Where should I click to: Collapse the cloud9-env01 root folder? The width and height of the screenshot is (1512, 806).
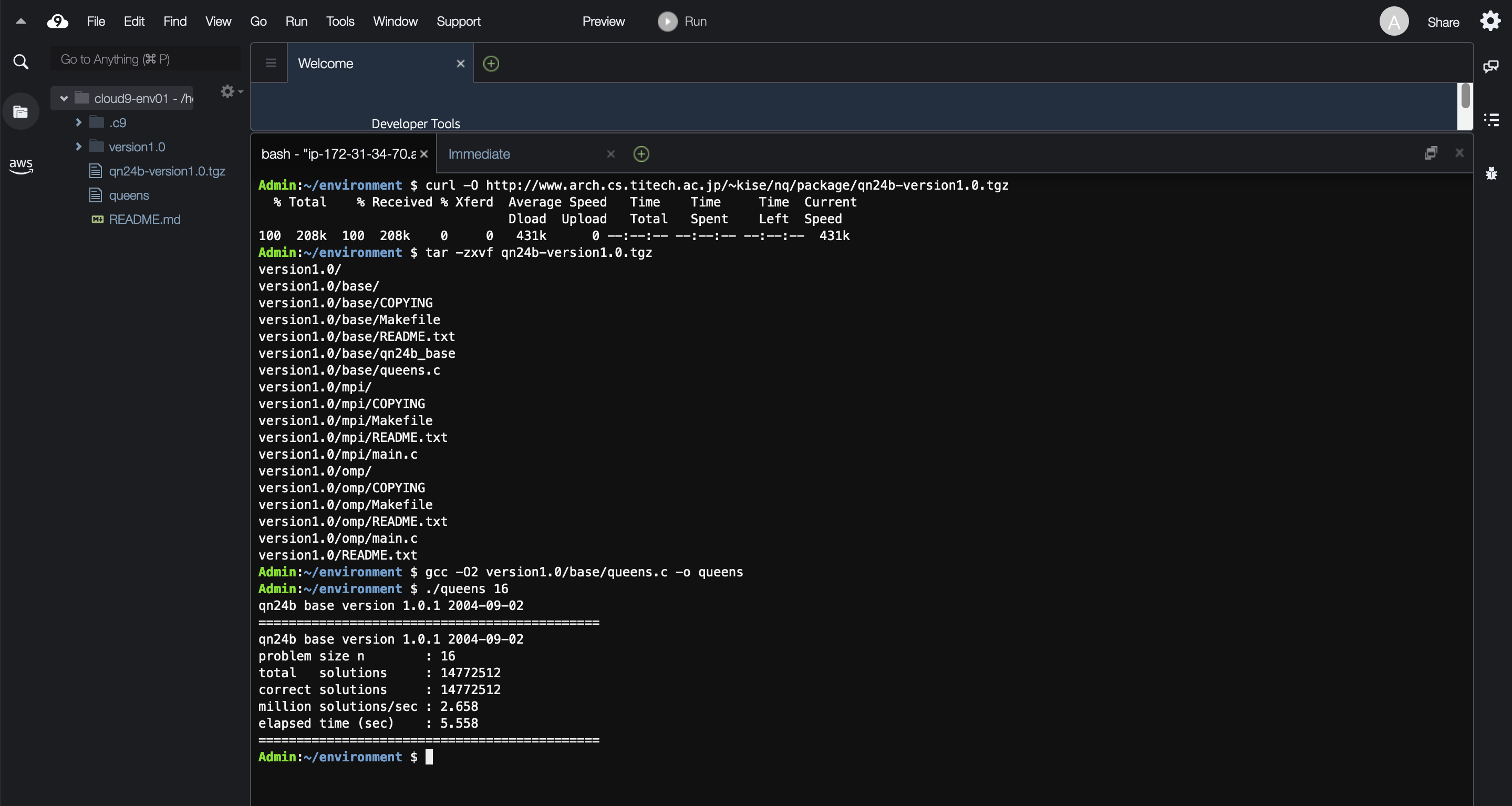point(64,99)
